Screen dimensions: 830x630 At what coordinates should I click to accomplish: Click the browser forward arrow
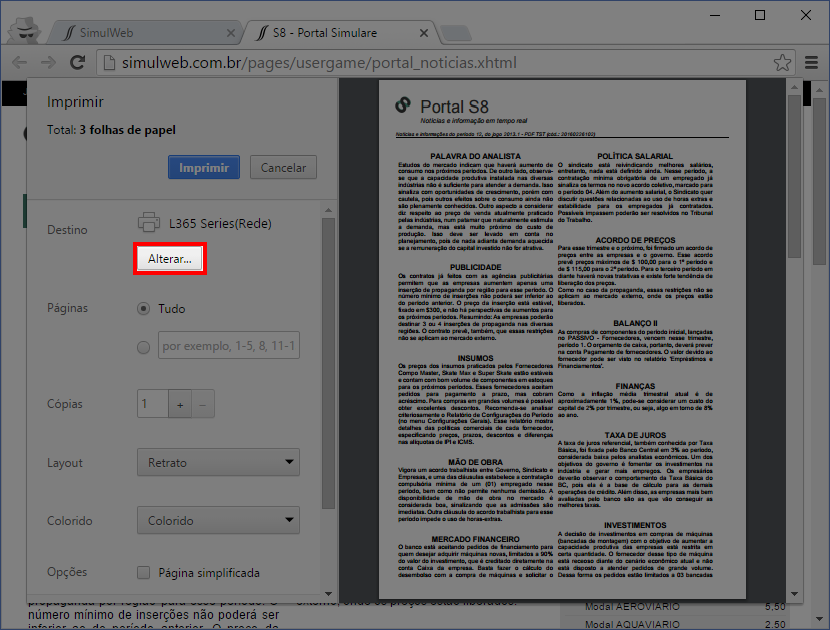pyautogui.click(x=48, y=62)
